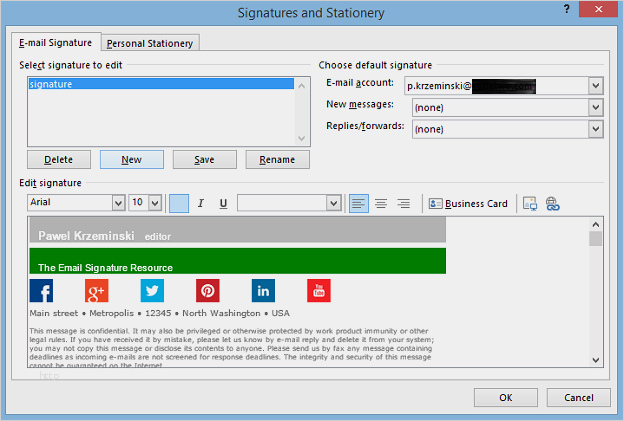This screenshot has height=421, width=624.
Task: Click the YouTube icon in signature
Action: (319, 290)
